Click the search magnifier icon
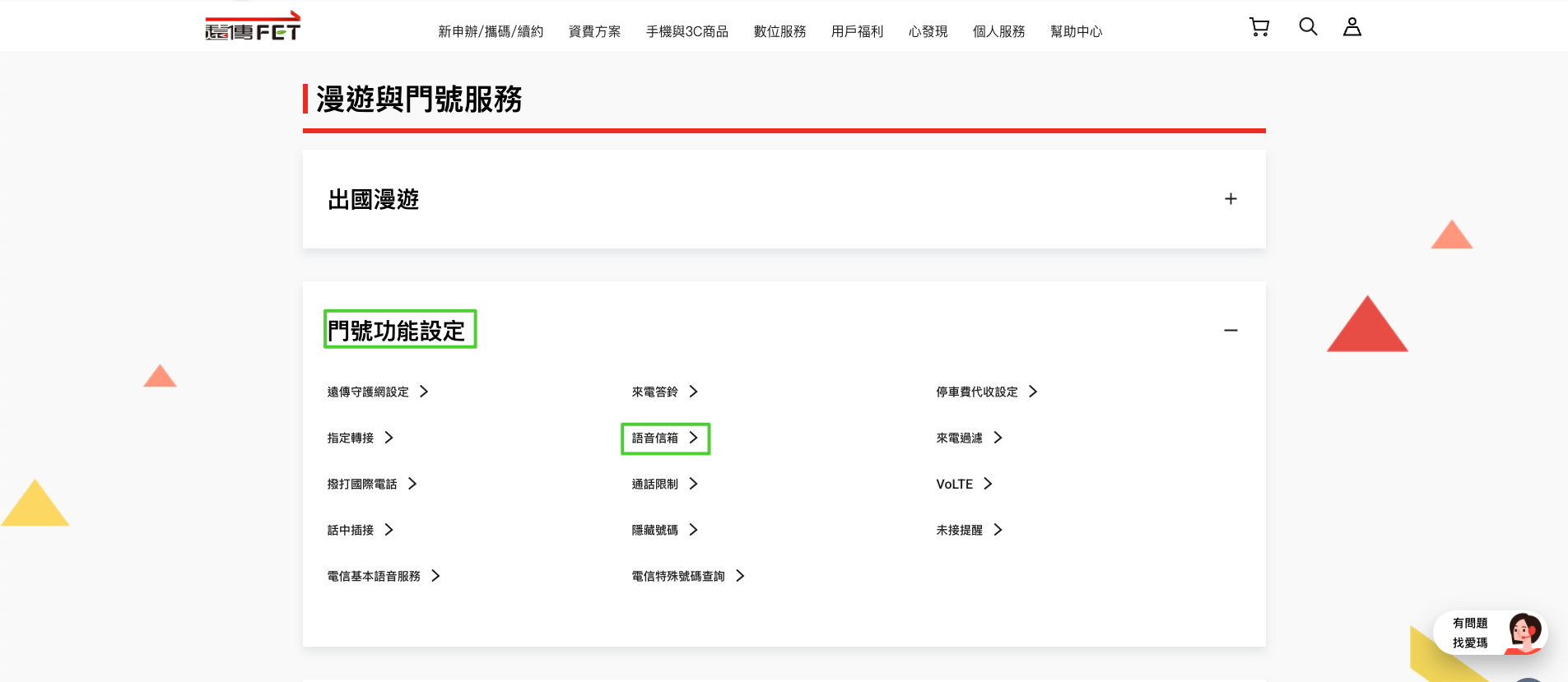The width and height of the screenshot is (1568, 682). coord(1307,27)
